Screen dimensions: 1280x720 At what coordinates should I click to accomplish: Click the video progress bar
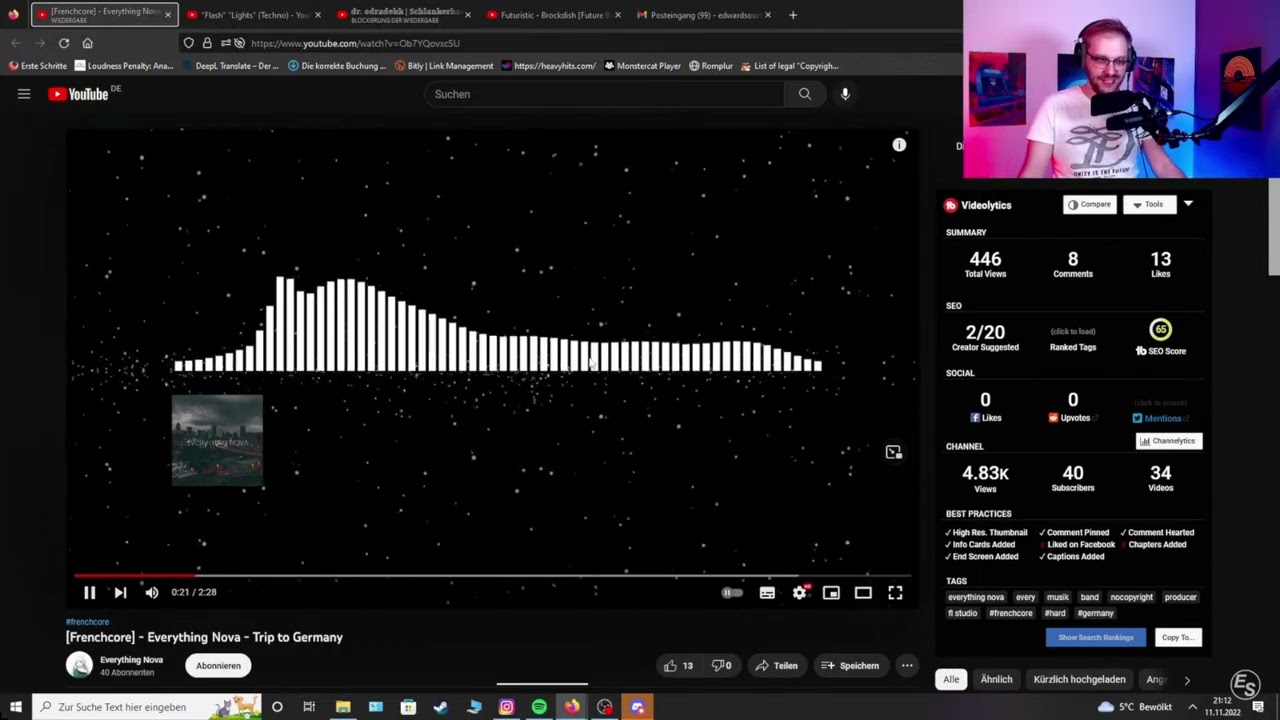pyautogui.click(x=492, y=576)
